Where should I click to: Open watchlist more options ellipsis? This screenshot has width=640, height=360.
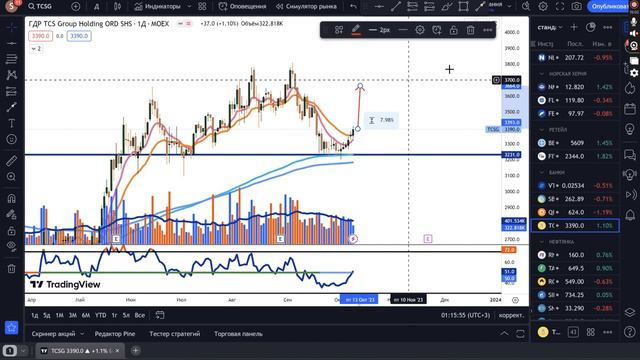[x=608, y=27]
